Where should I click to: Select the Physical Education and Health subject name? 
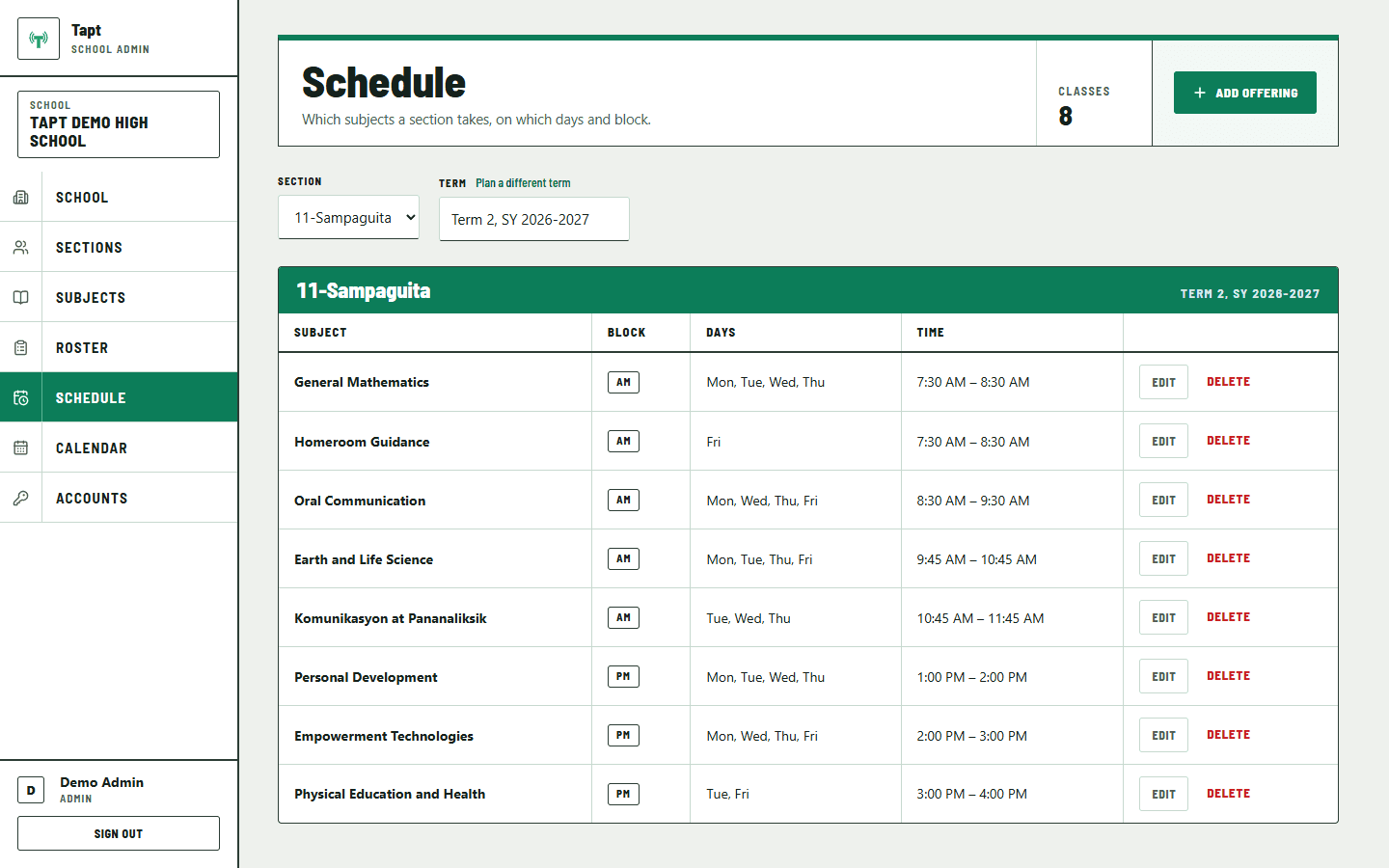pos(390,794)
